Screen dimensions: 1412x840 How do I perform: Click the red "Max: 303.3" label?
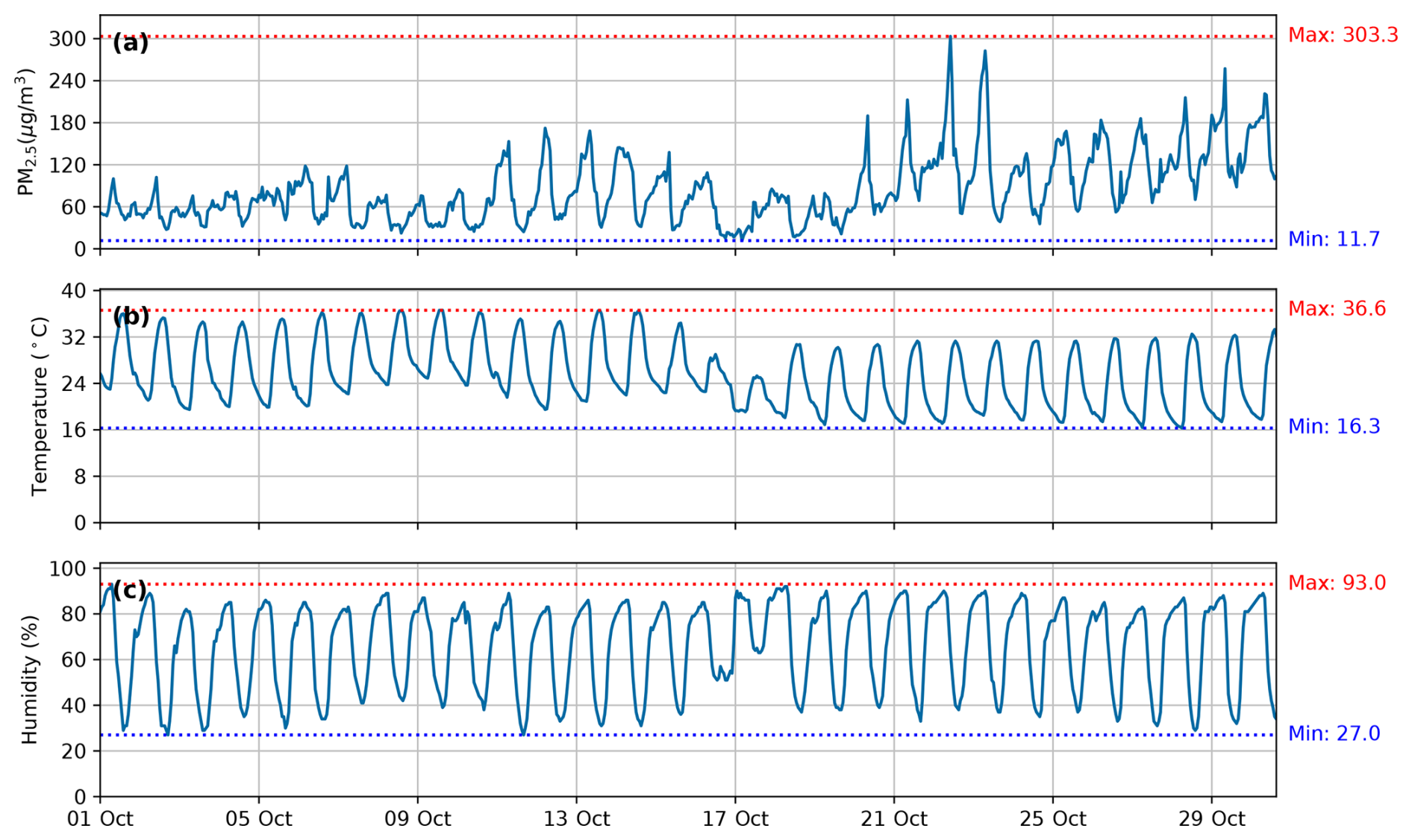click(x=1343, y=35)
